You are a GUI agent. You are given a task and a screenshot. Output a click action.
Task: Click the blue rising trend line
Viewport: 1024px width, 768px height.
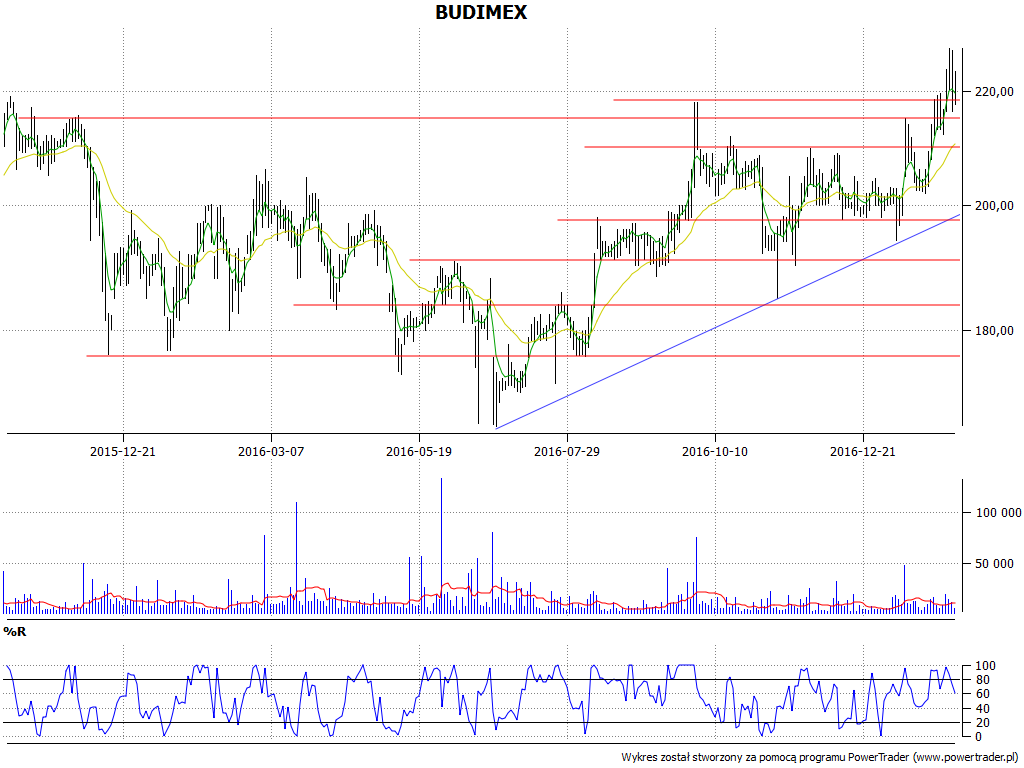pos(728,321)
